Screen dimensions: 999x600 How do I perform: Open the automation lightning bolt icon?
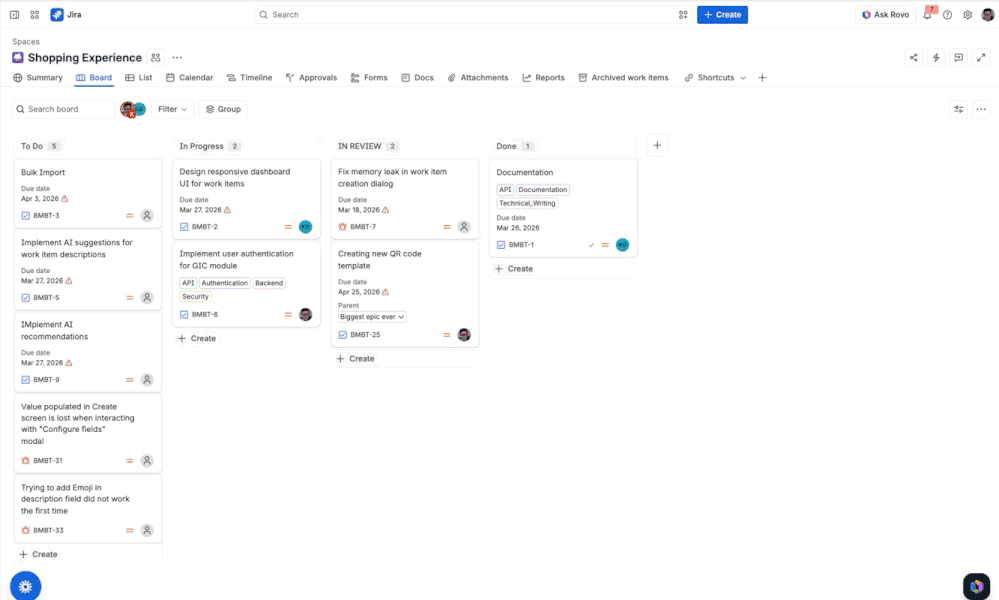936,57
